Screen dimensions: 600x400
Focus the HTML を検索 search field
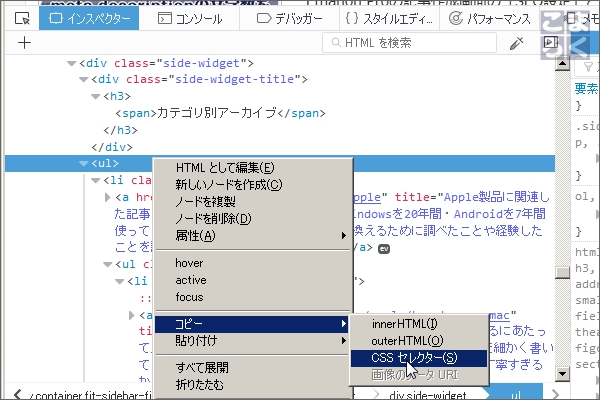[409, 42]
